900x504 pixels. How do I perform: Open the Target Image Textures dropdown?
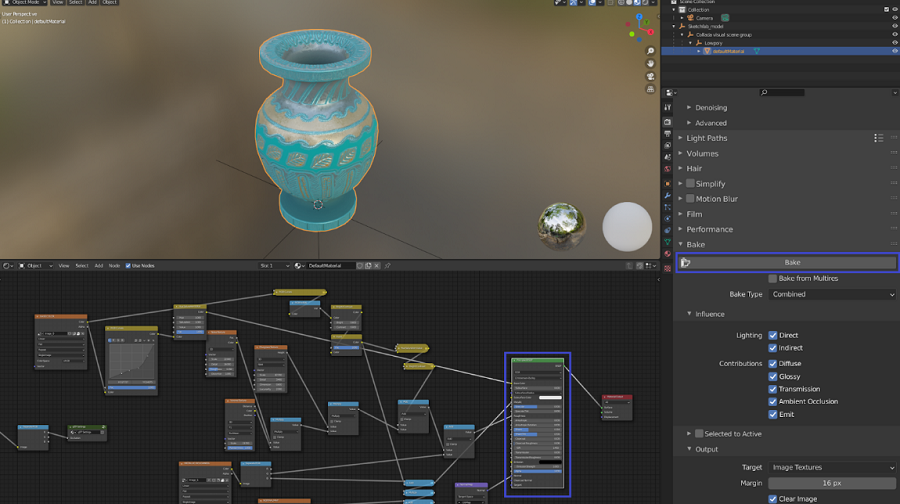[832, 467]
